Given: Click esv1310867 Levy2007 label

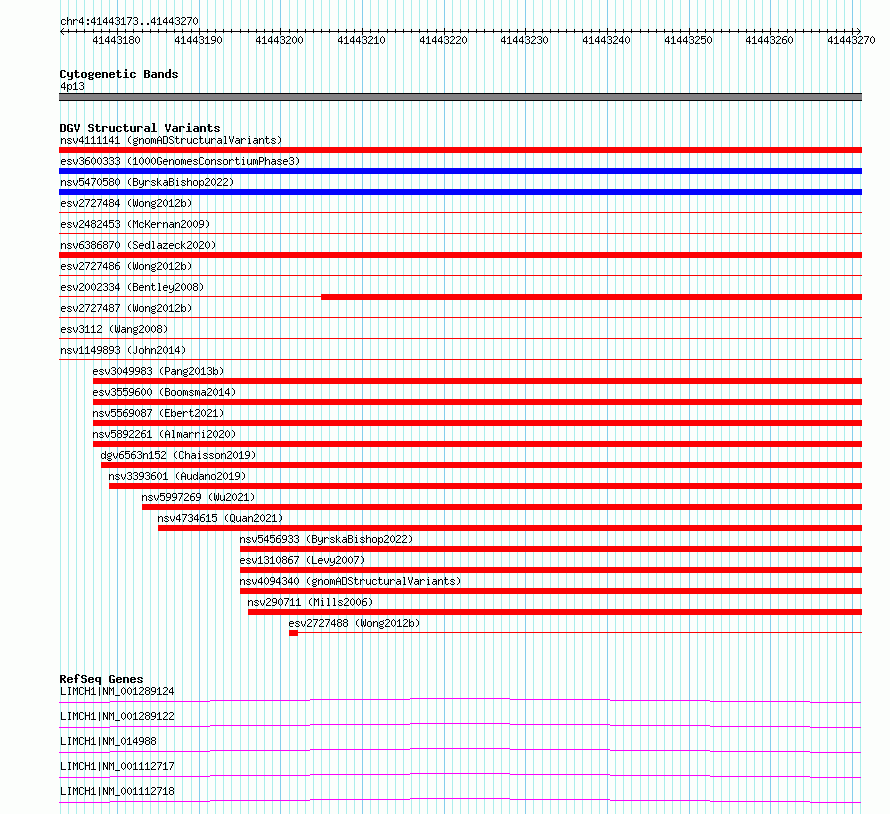Looking at the screenshot, I should 302,560.
